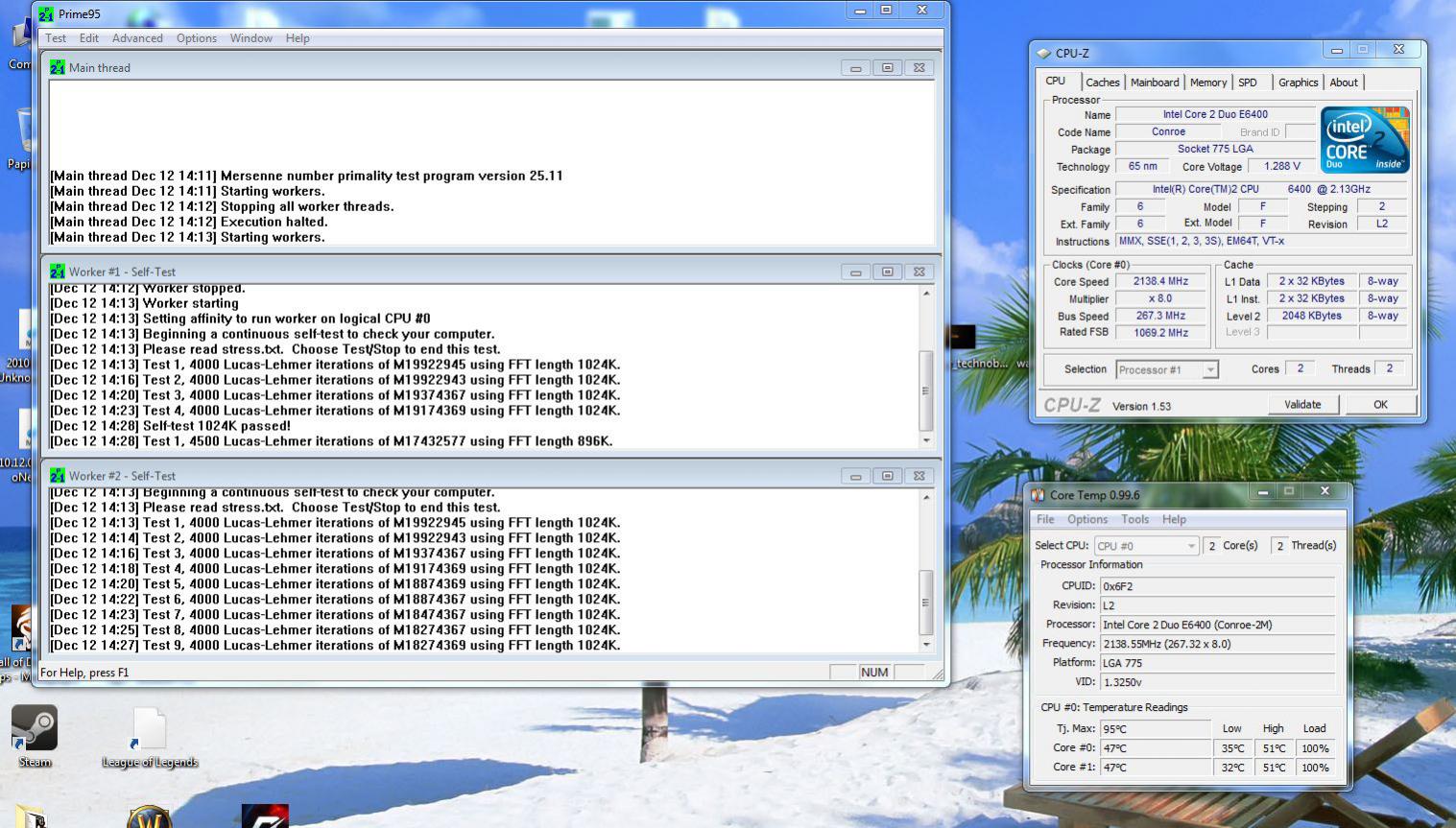Screen dimensions: 1456x828
Task: Click the Core Voltage value 1.288 V
Action: tap(1281, 166)
